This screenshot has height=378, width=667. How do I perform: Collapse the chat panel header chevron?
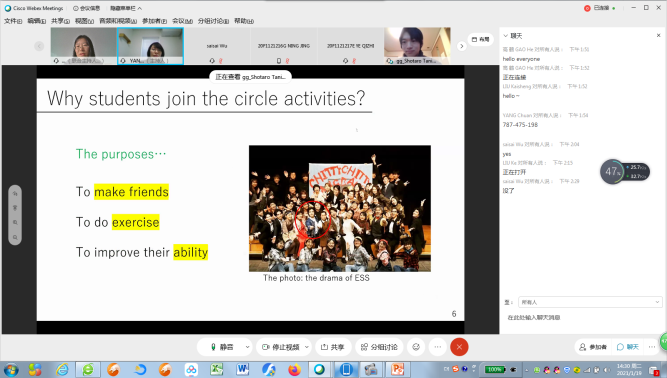pyautogui.click(x=505, y=36)
